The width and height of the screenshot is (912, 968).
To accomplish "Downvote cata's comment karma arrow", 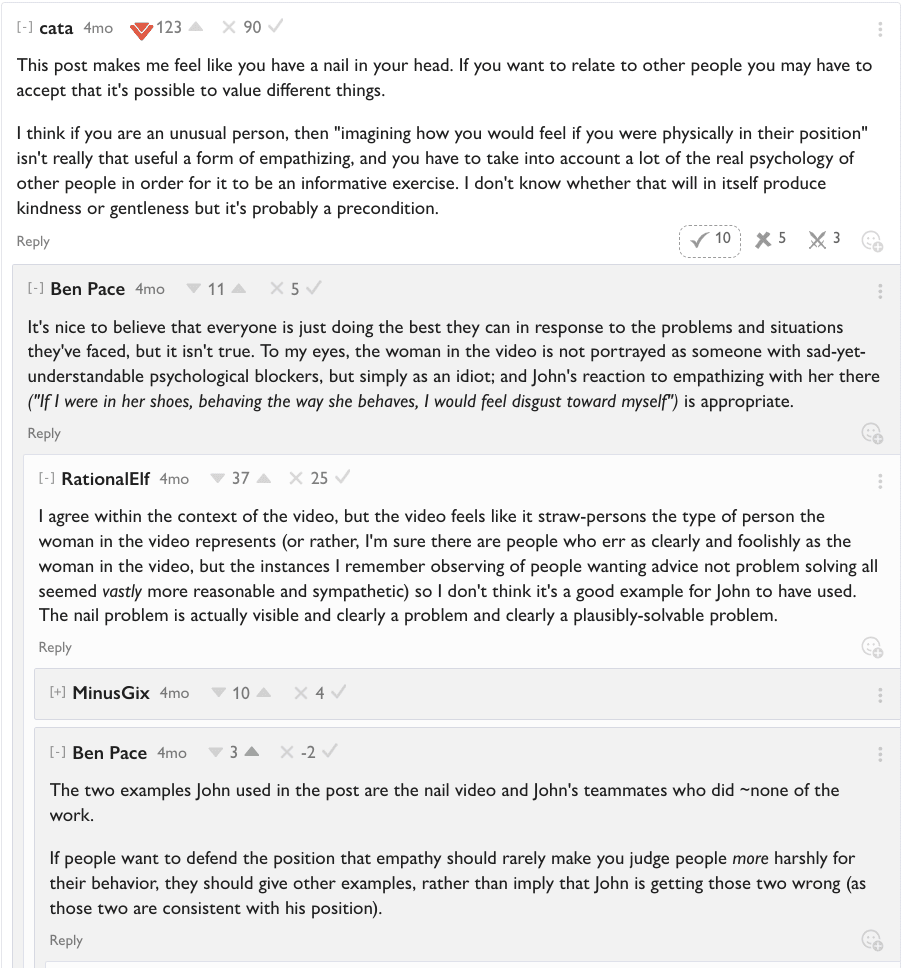I will pyautogui.click(x=141, y=29).
